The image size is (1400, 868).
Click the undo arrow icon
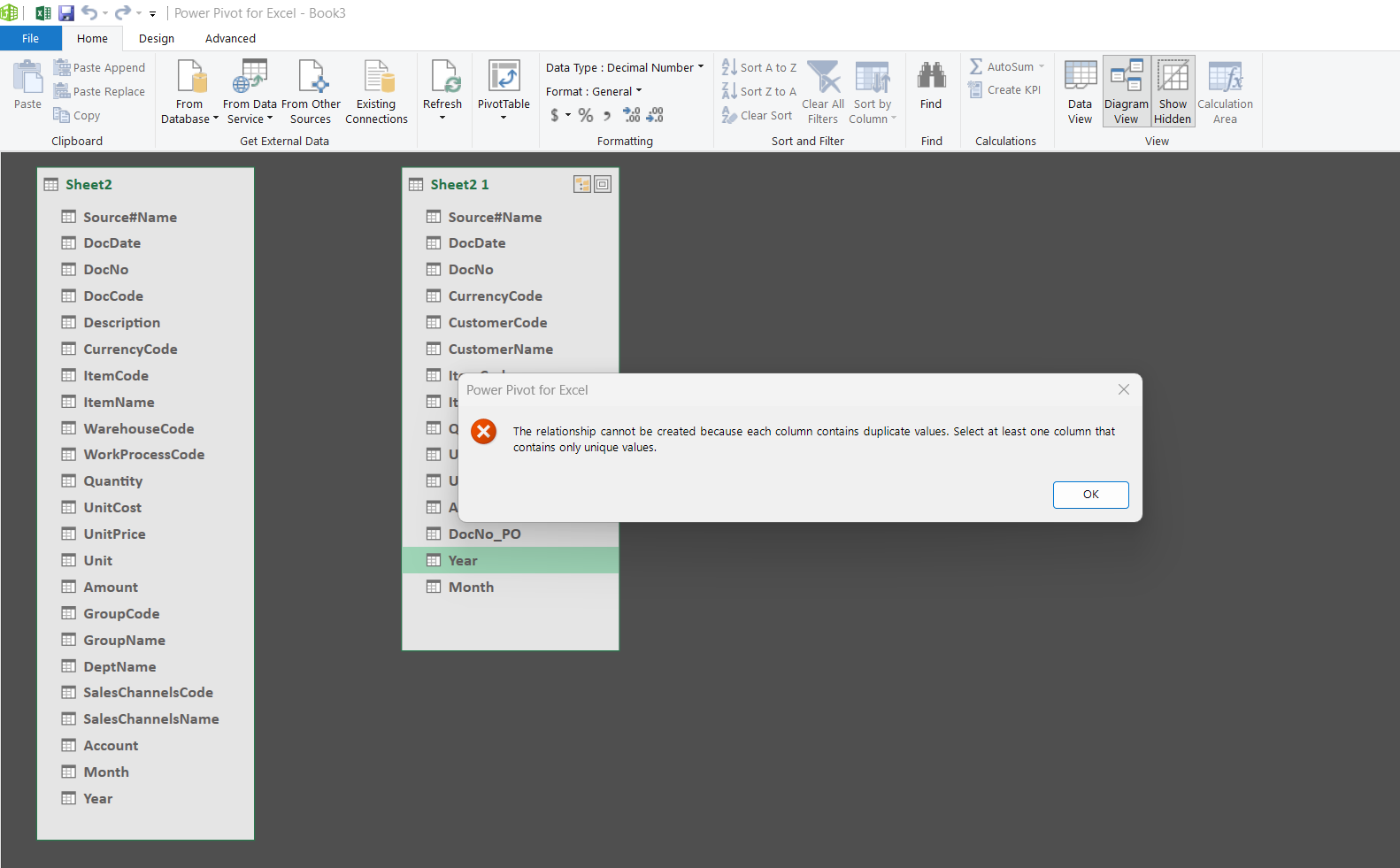[89, 13]
